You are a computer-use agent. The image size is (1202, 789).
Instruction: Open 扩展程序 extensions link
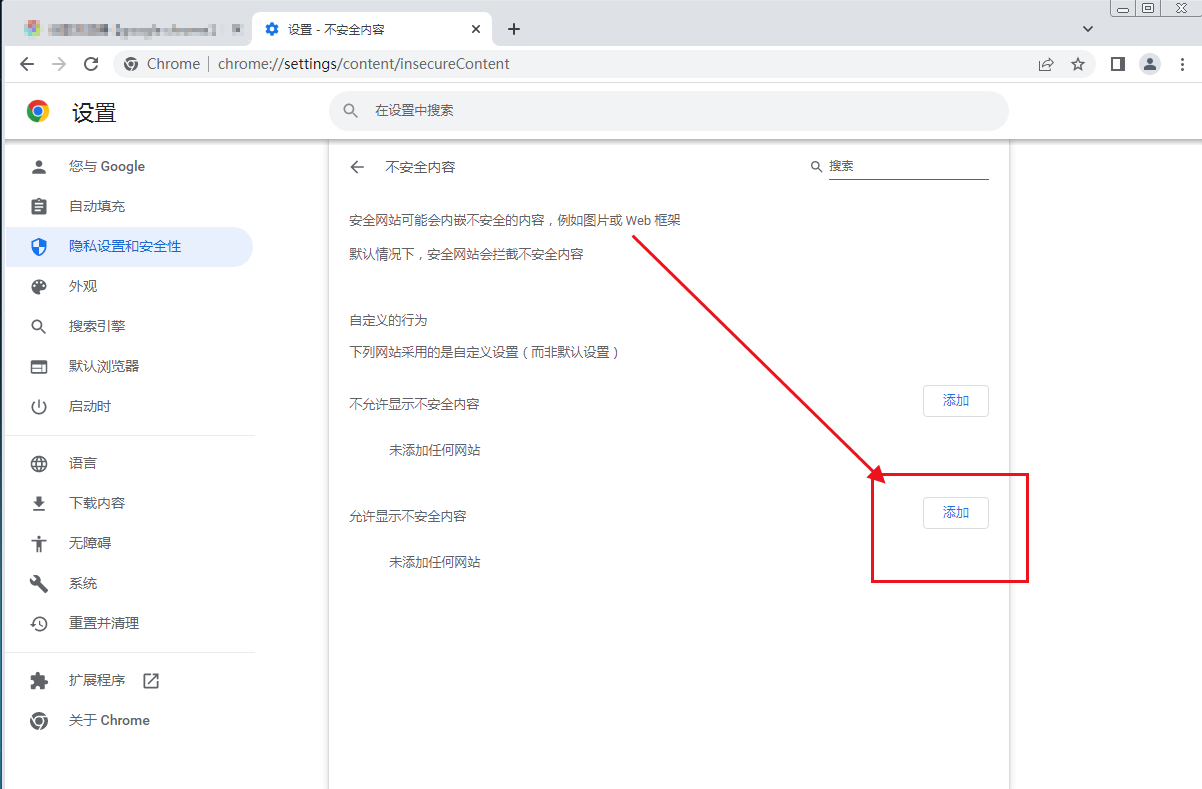[129, 680]
